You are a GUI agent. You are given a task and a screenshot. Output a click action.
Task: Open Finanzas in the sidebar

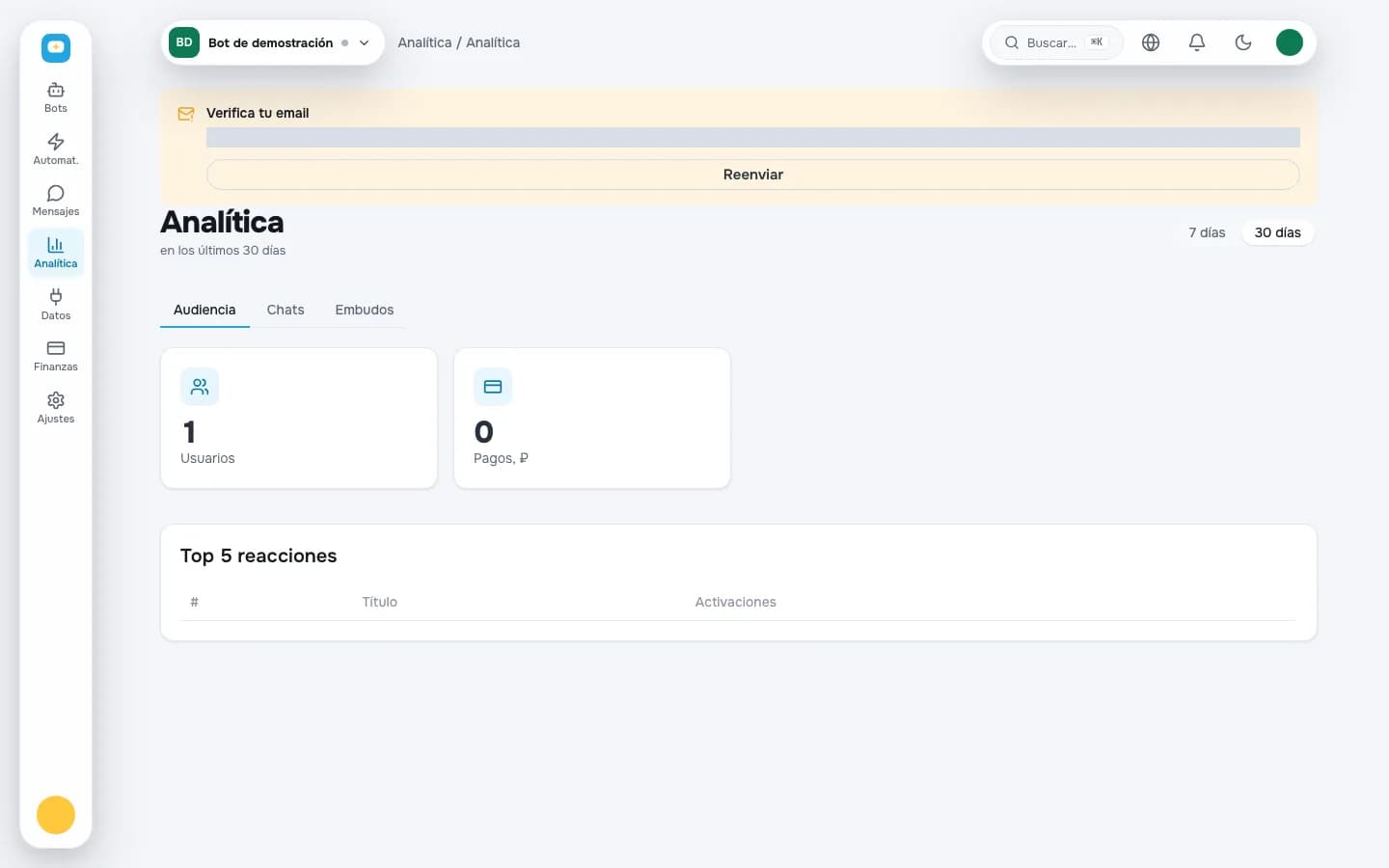(x=56, y=356)
